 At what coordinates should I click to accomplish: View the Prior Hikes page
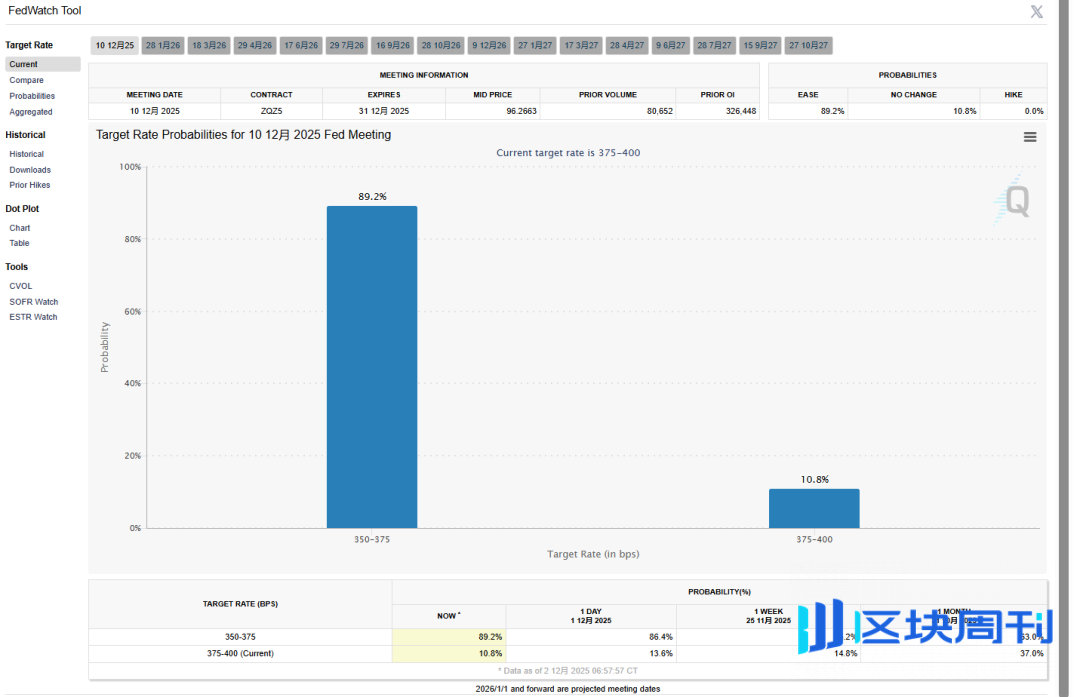click(30, 185)
